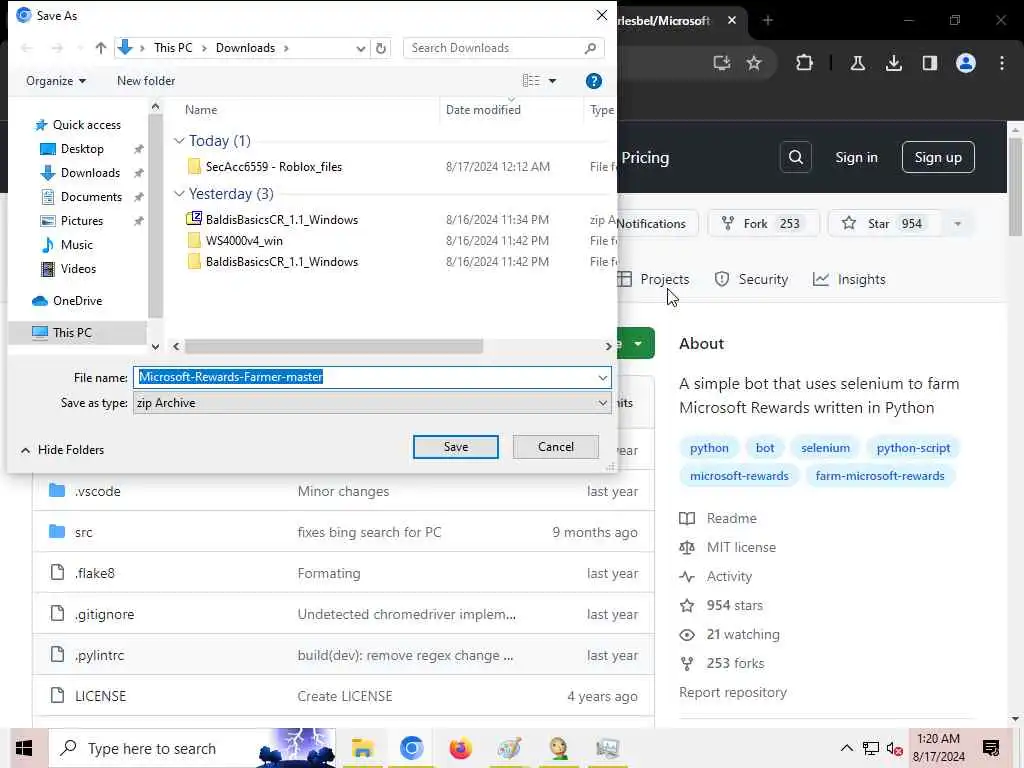Viewport: 1024px width, 768px height.
Task: Star the repository
Action: tap(884, 224)
